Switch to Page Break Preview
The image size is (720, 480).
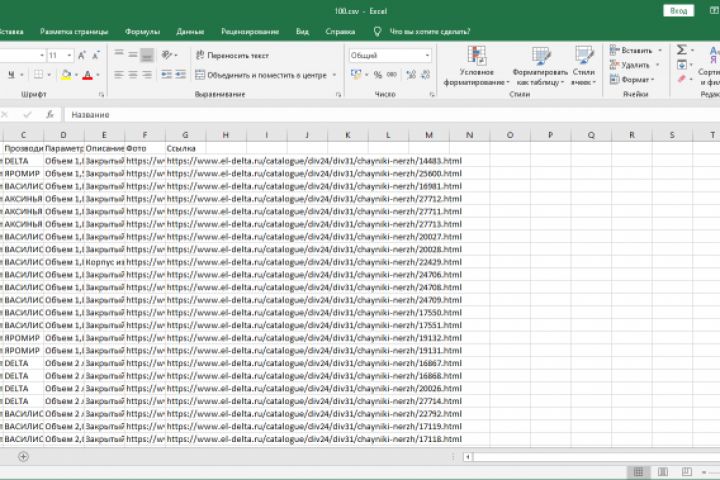coord(686,472)
